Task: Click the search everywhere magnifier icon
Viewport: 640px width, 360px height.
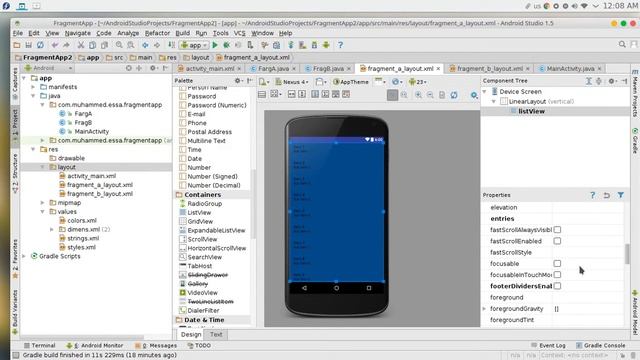Action: (622, 44)
